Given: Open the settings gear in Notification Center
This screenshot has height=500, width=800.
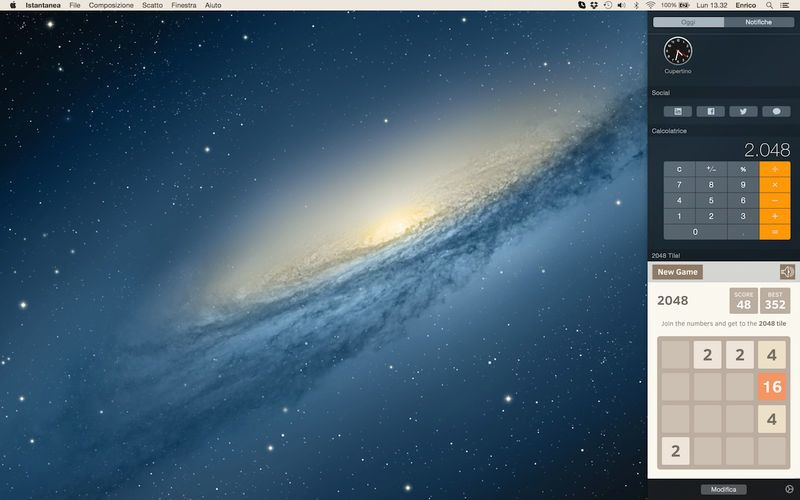Looking at the screenshot, I should (x=789, y=489).
